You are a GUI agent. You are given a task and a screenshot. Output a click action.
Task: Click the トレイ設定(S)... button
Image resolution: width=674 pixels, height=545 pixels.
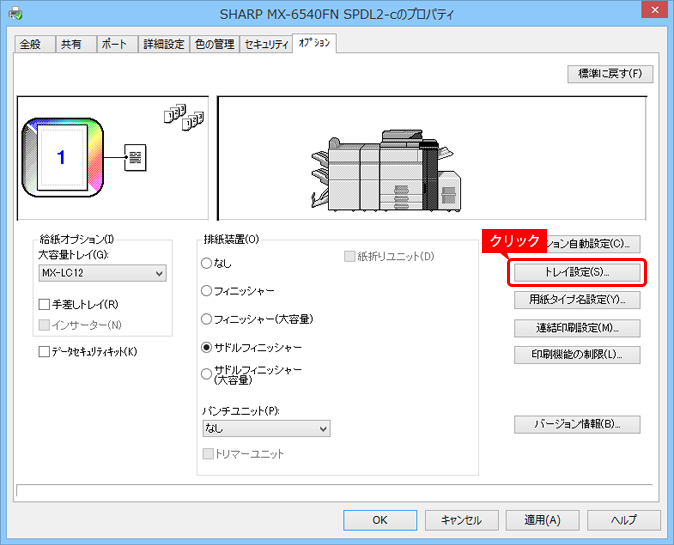click(x=577, y=271)
